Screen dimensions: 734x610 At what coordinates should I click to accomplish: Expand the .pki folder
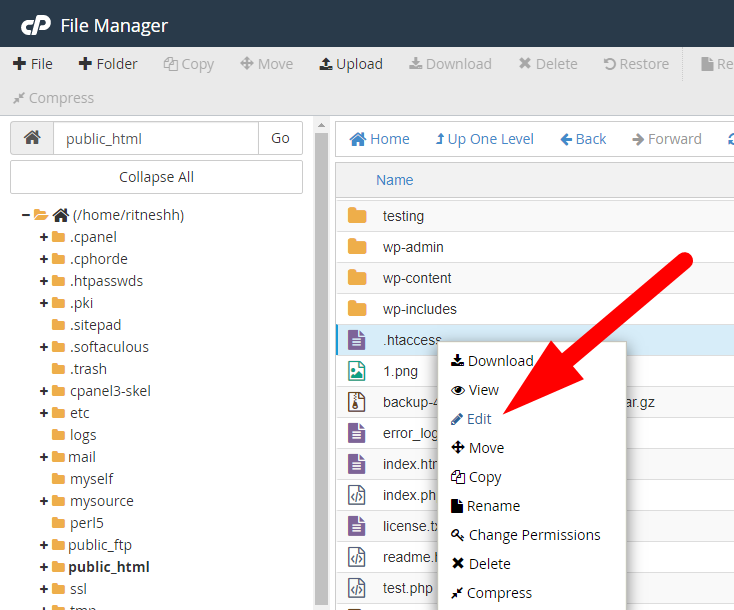pyautogui.click(x=44, y=303)
